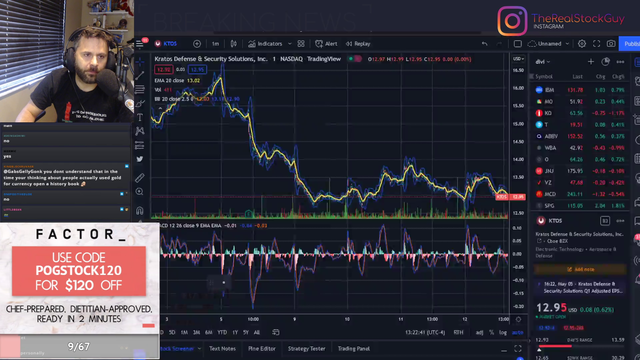
Task: Toggle the market status indicator switch
Action: [355, 59]
